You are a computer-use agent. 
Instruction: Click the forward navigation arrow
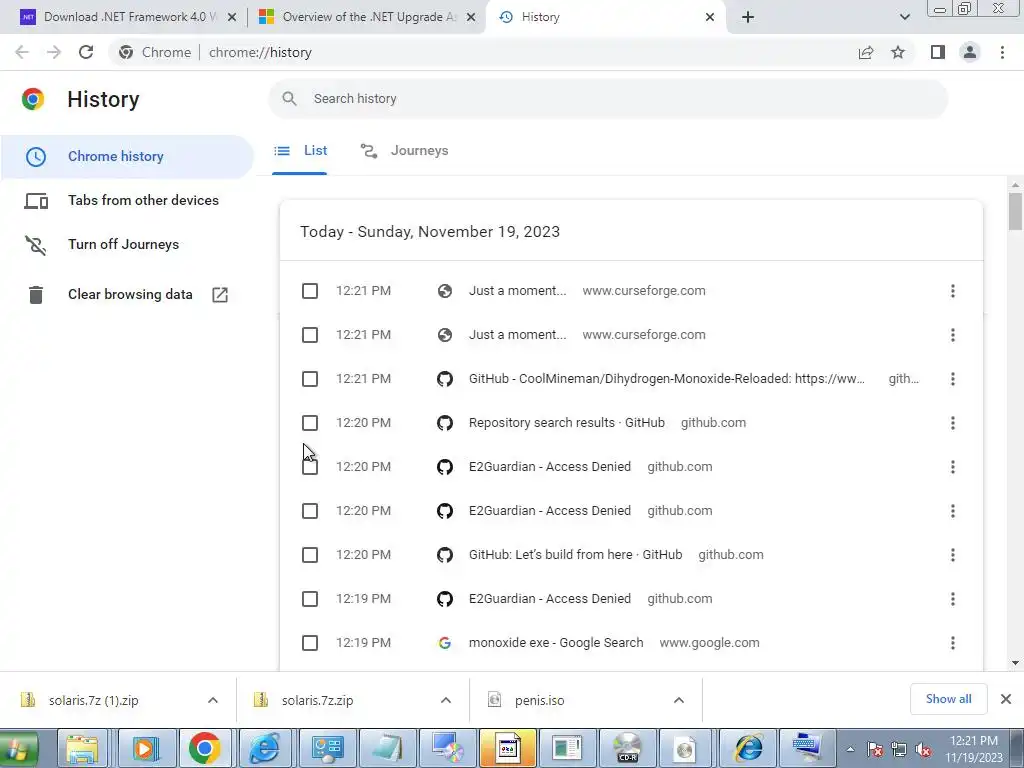tap(54, 52)
